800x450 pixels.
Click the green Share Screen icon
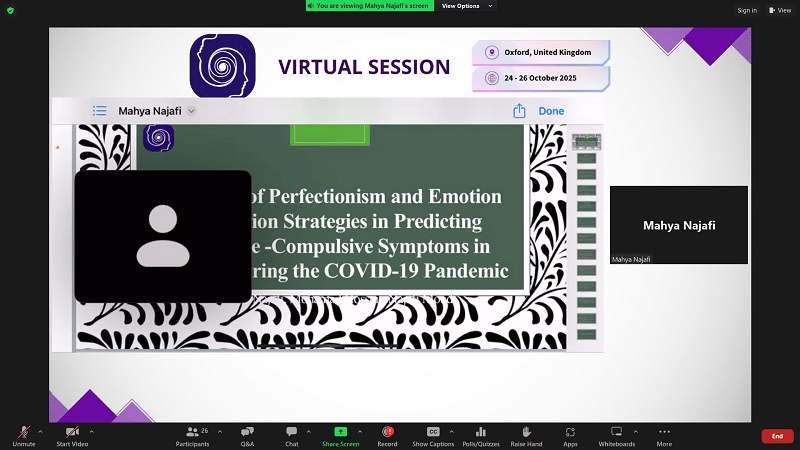coord(341,431)
